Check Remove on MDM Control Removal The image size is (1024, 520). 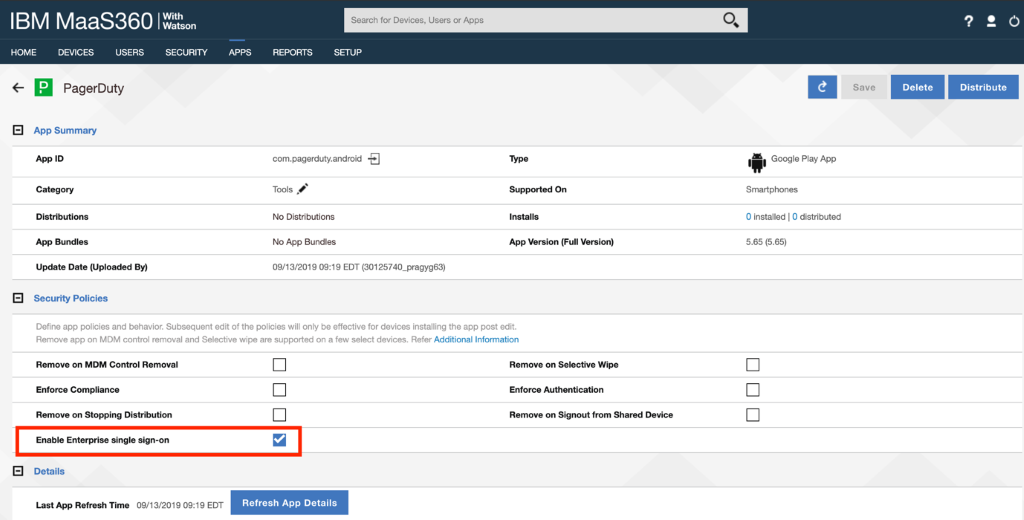click(280, 365)
